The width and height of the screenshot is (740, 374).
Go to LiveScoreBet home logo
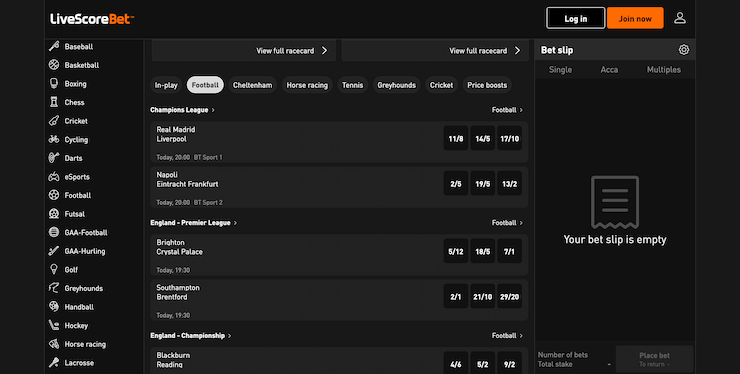click(x=92, y=19)
